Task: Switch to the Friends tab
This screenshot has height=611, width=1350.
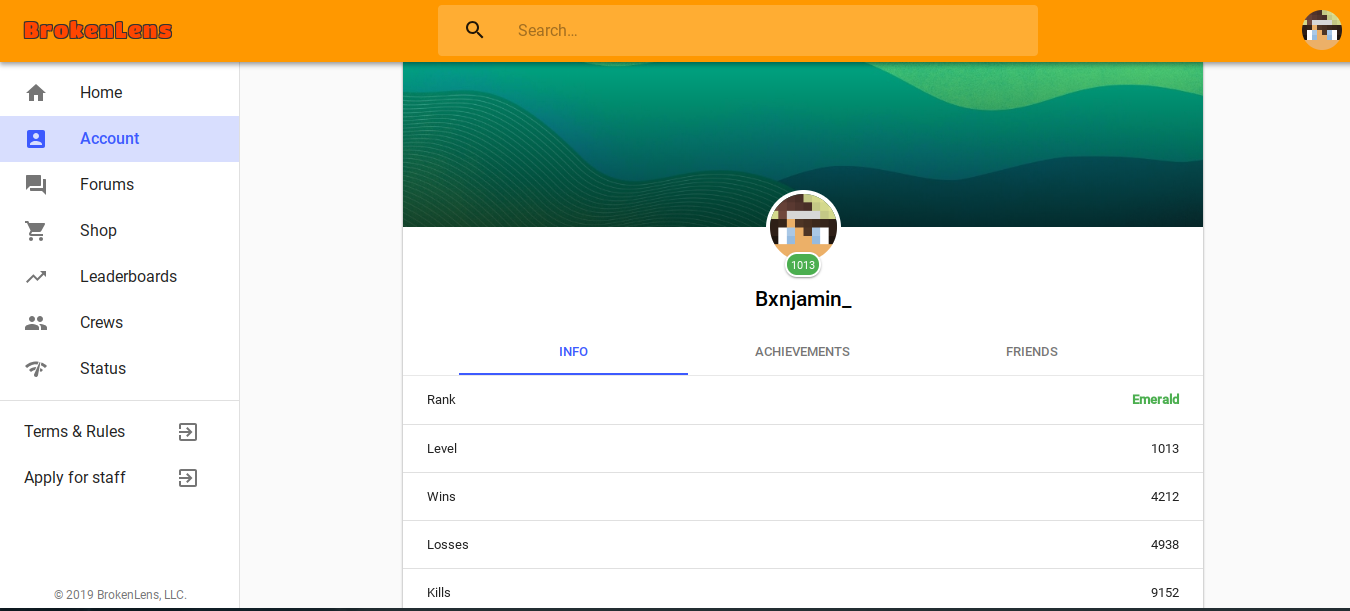Action: coord(1031,352)
